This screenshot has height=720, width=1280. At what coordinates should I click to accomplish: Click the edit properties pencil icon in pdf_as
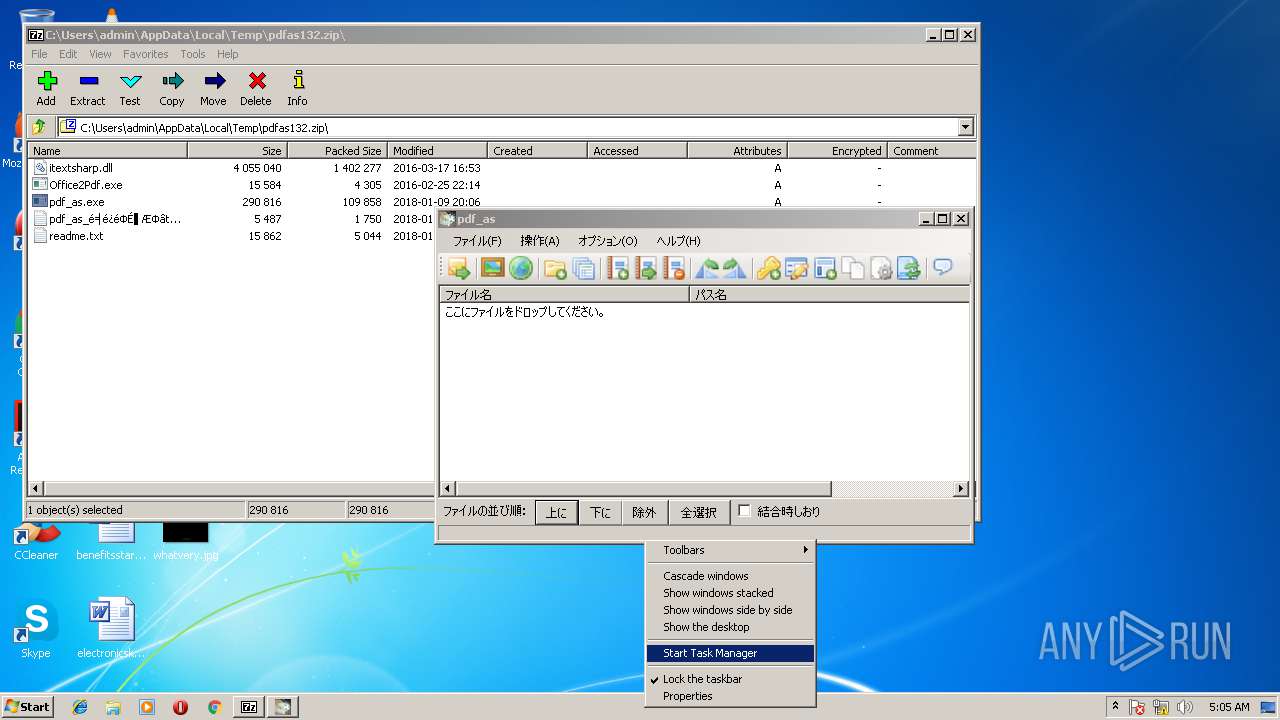click(x=797, y=268)
